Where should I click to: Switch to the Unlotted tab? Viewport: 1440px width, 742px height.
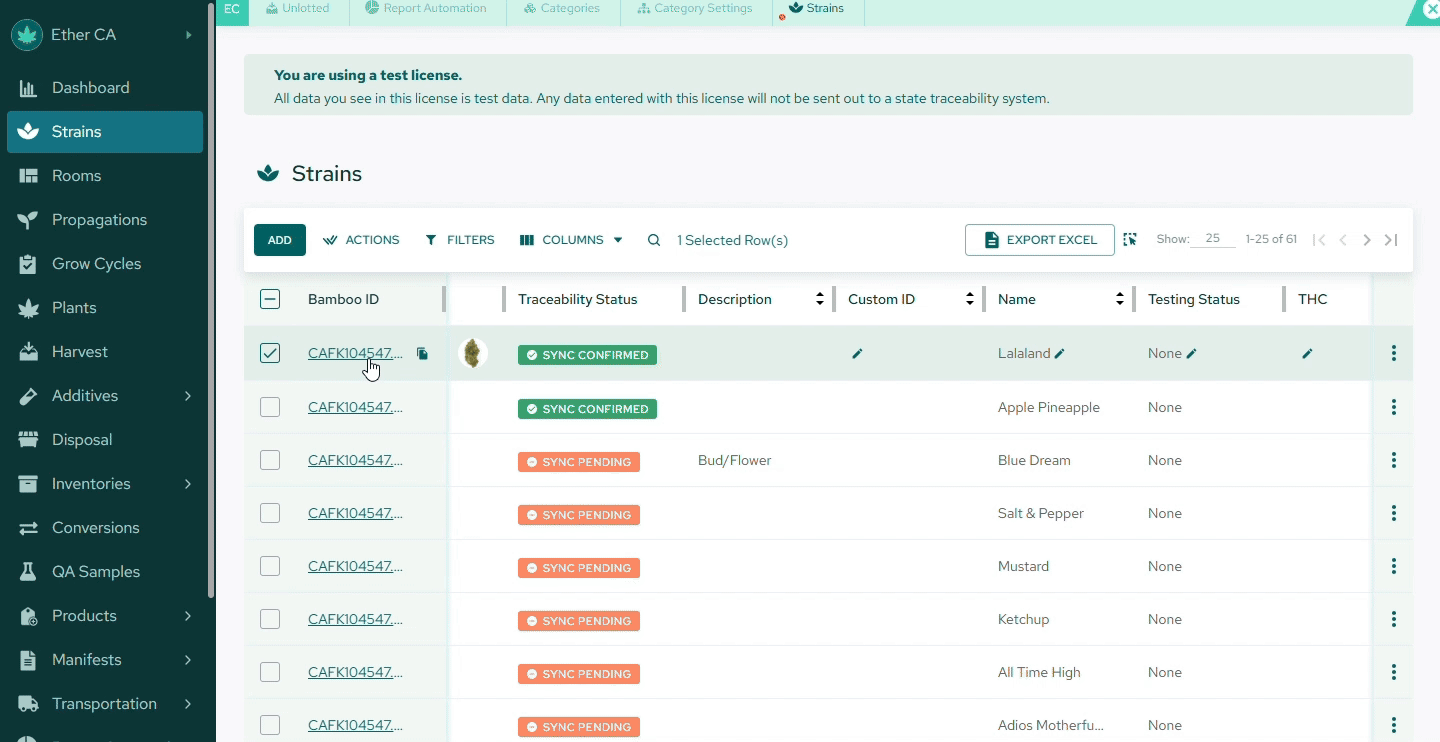point(298,9)
